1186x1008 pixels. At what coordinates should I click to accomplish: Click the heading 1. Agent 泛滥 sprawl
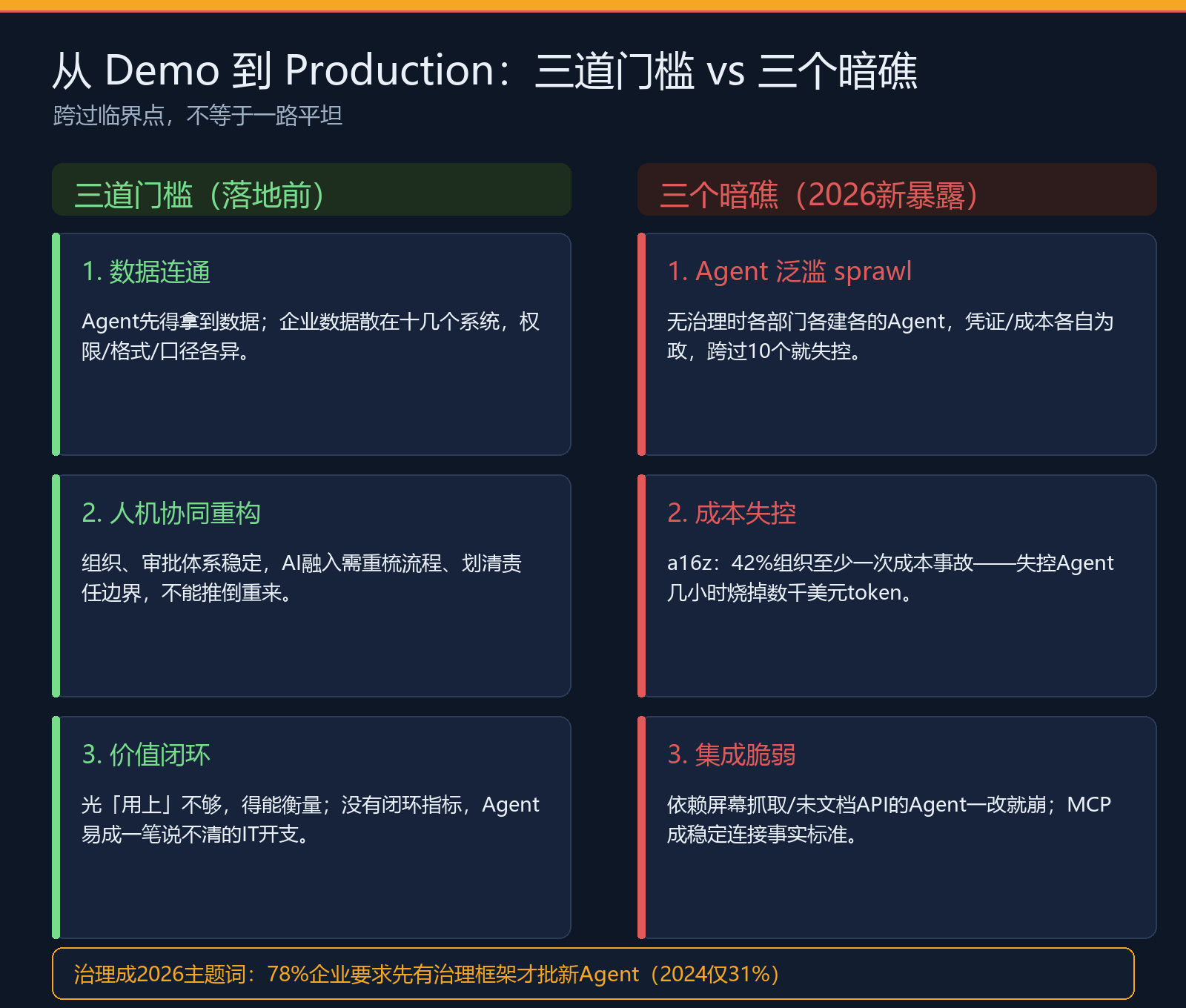(789, 272)
